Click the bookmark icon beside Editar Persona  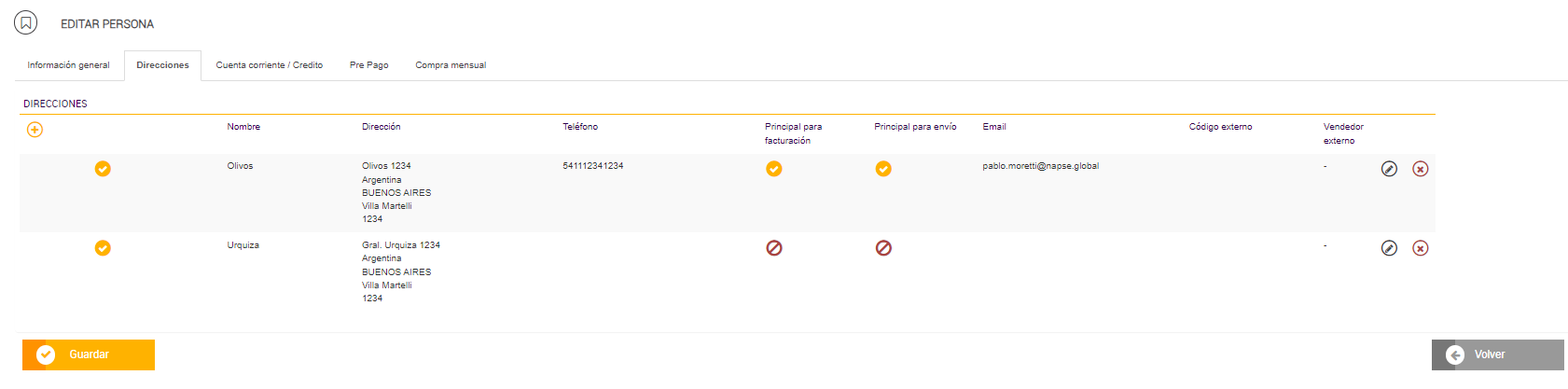coord(26,22)
